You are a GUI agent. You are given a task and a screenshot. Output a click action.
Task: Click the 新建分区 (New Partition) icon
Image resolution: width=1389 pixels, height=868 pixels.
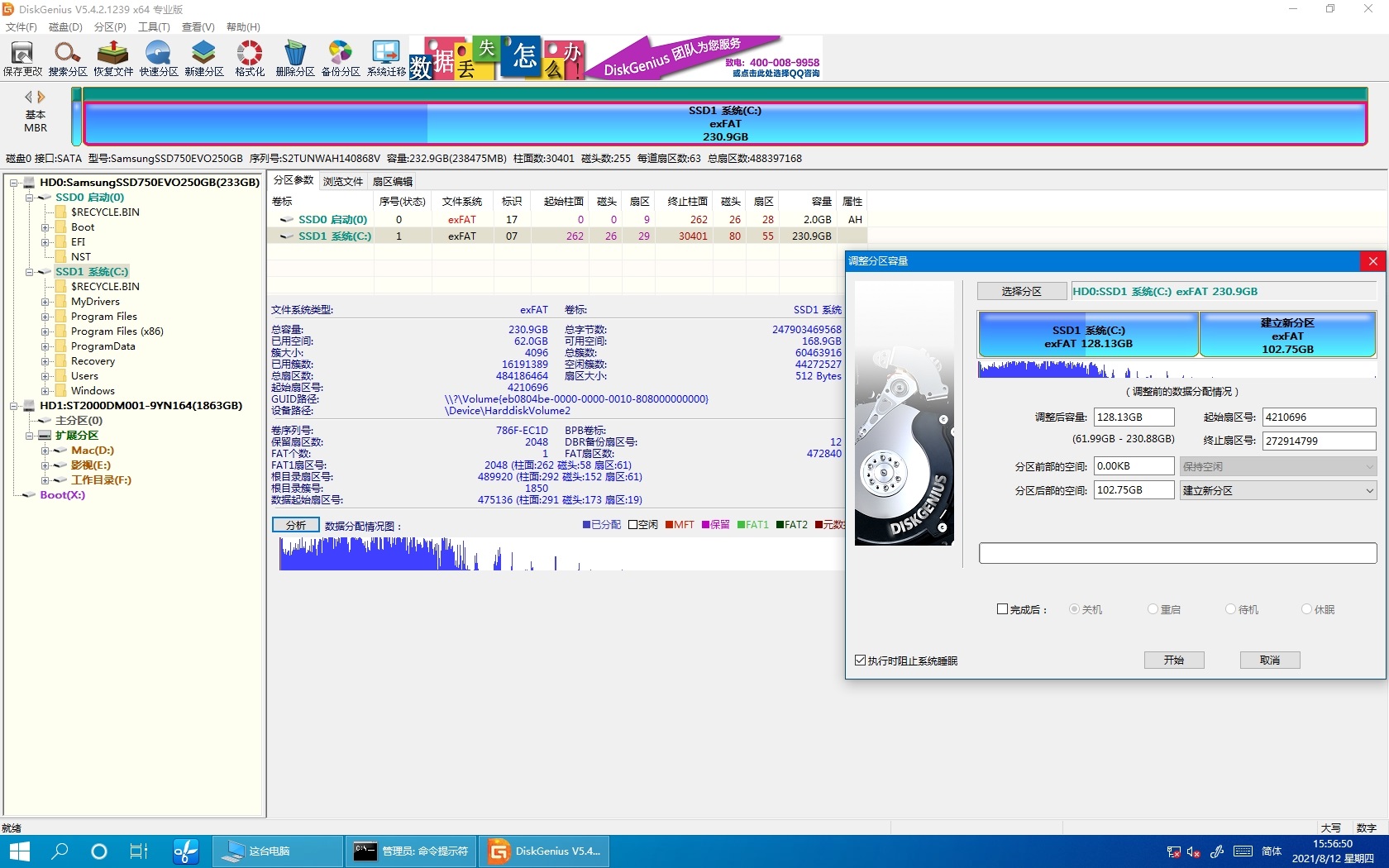(x=204, y=58)
